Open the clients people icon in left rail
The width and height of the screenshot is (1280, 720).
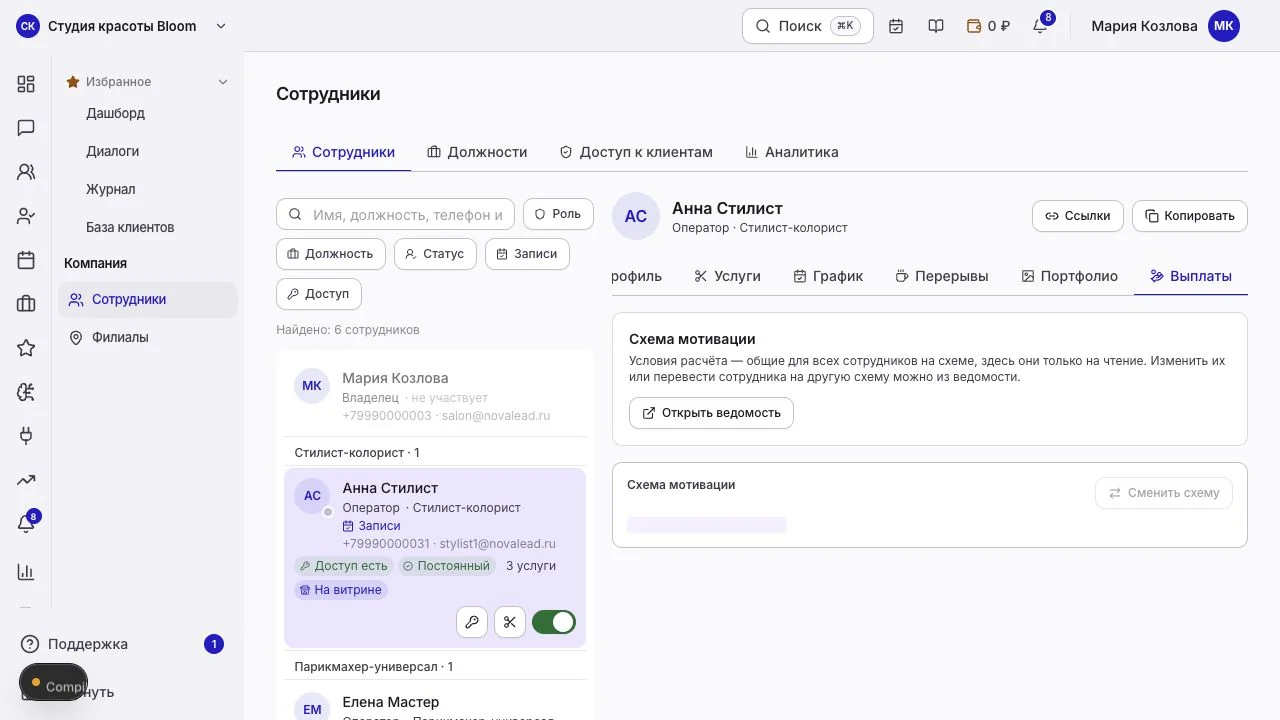pyautogui.click(x=26, y=172)
